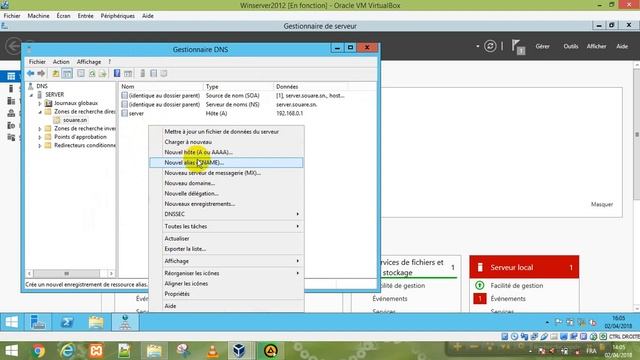Screen dimensions: 640x360
Task: Choose Nouvel alias (CNAME) menu entry
Action: point(226,162)
